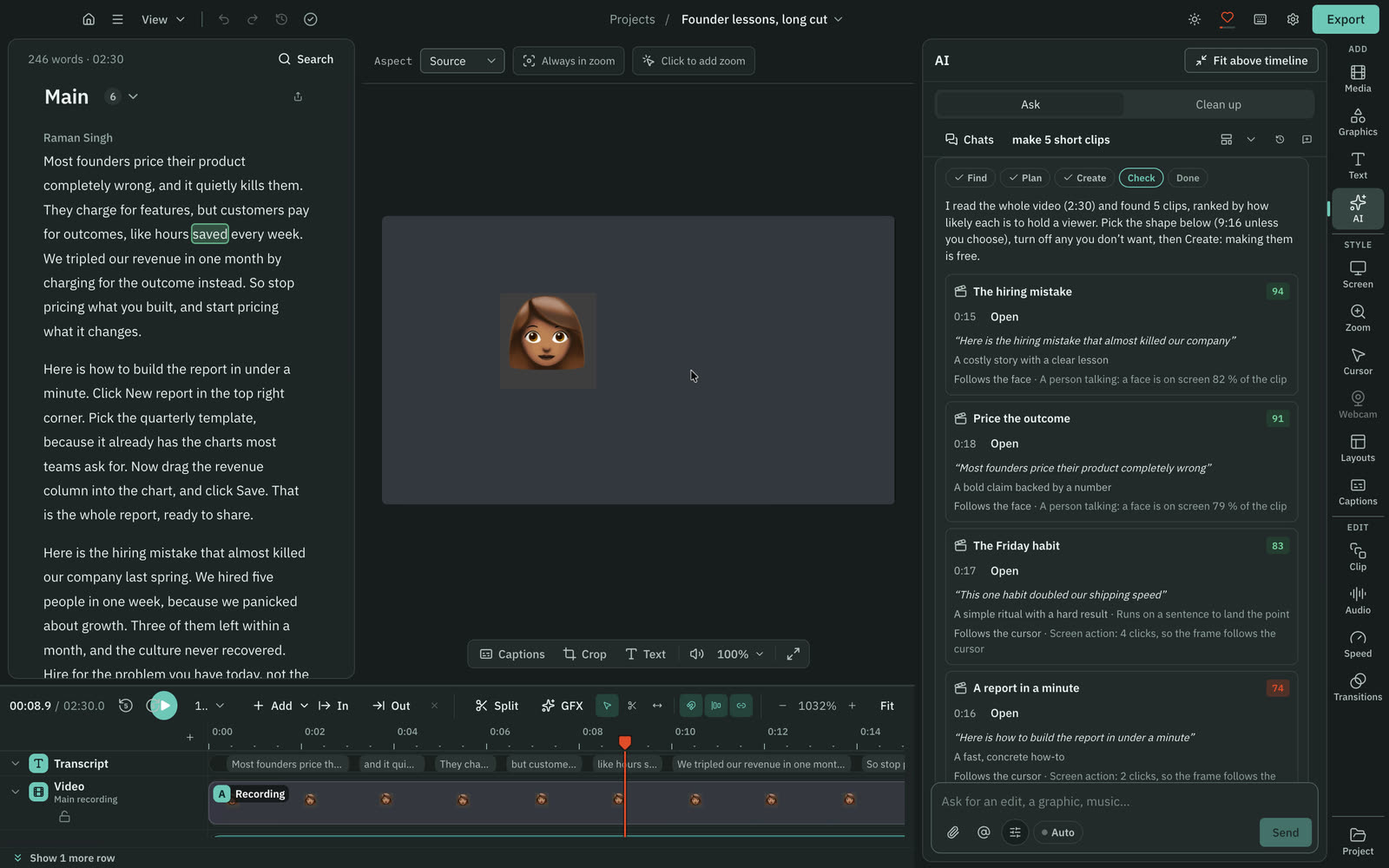Toggle the pointer select mode in timeline

(607, 706)
